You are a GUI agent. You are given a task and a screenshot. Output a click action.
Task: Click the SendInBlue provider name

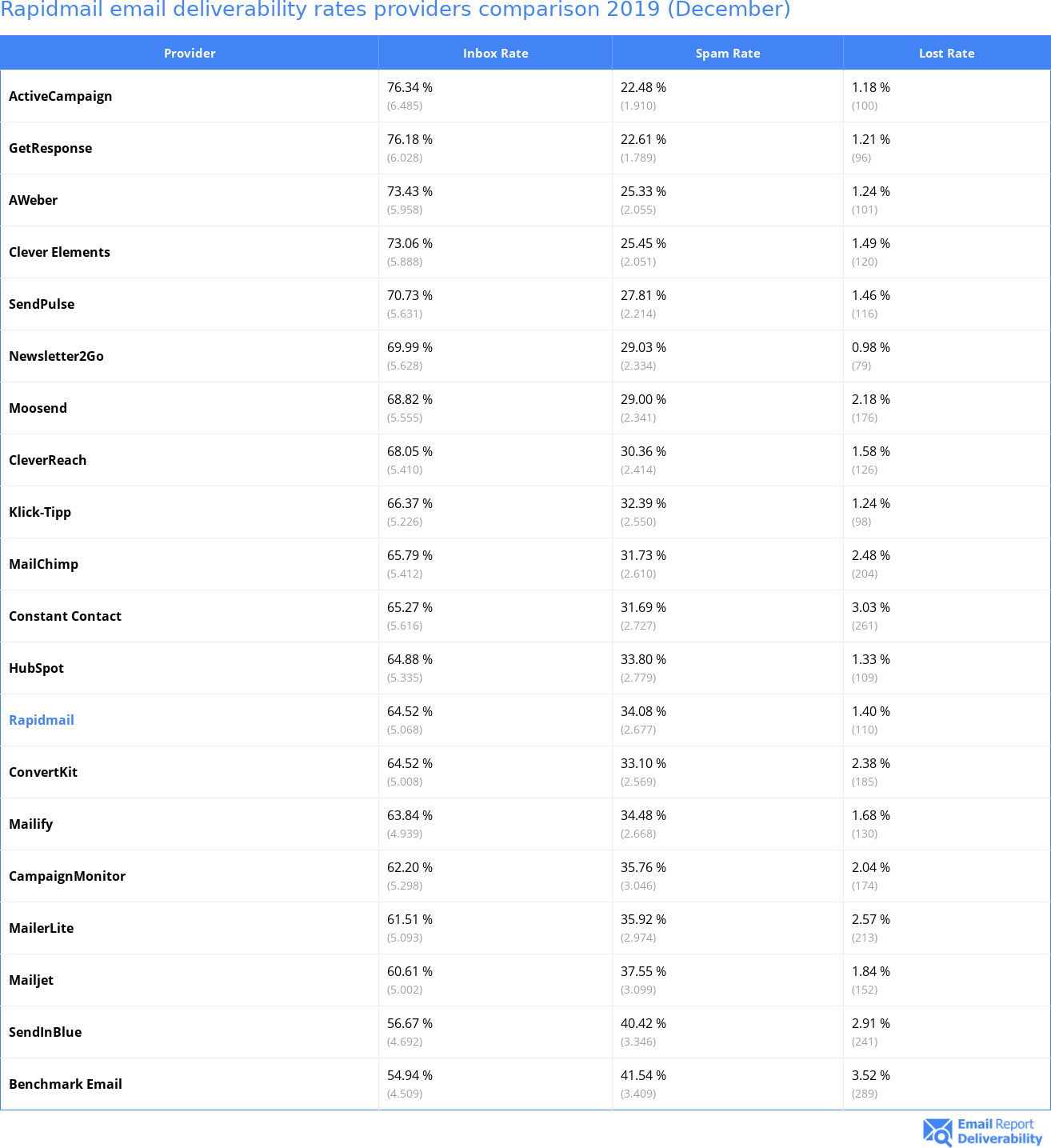point(46,1032)
